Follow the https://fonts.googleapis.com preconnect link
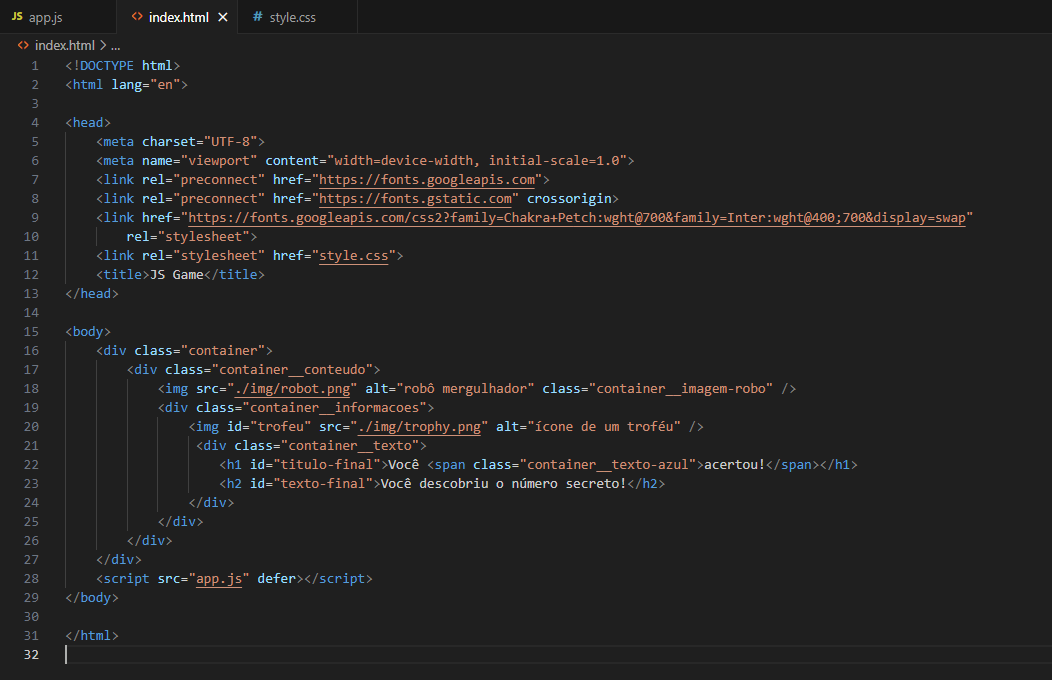1052x680 pixels. point(427,180)
